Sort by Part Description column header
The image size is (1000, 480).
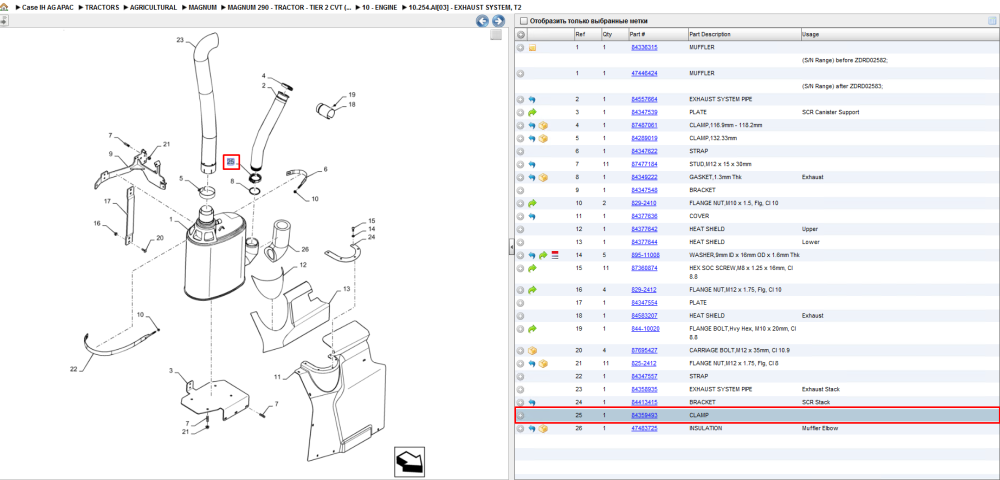744,34
